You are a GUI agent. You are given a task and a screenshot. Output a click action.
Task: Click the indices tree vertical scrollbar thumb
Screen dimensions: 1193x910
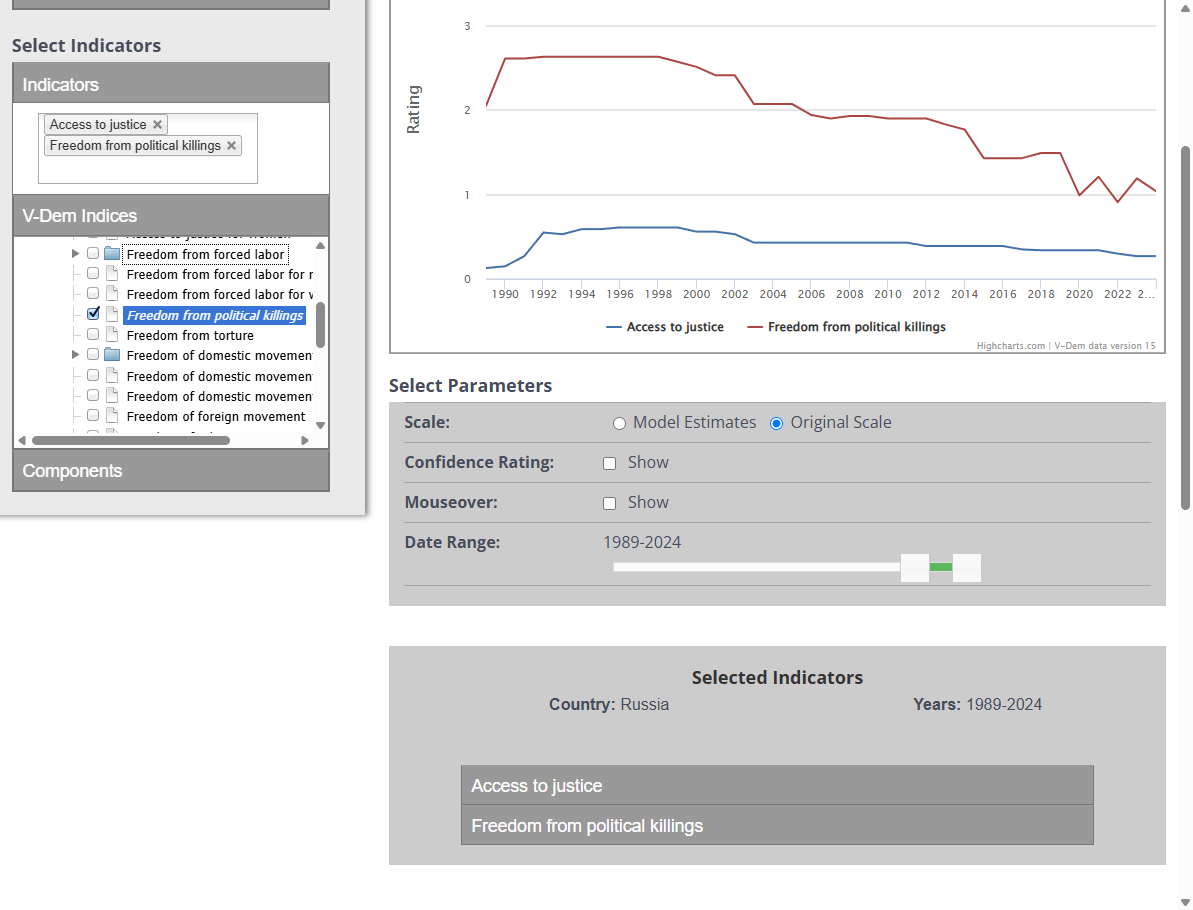click(320, 325)
